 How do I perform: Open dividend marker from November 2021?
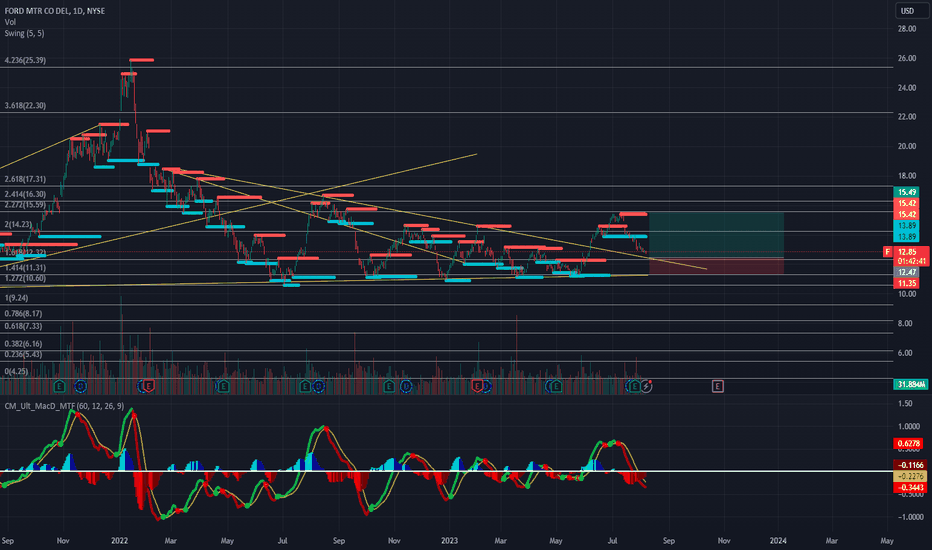click(x=80, y=386)
